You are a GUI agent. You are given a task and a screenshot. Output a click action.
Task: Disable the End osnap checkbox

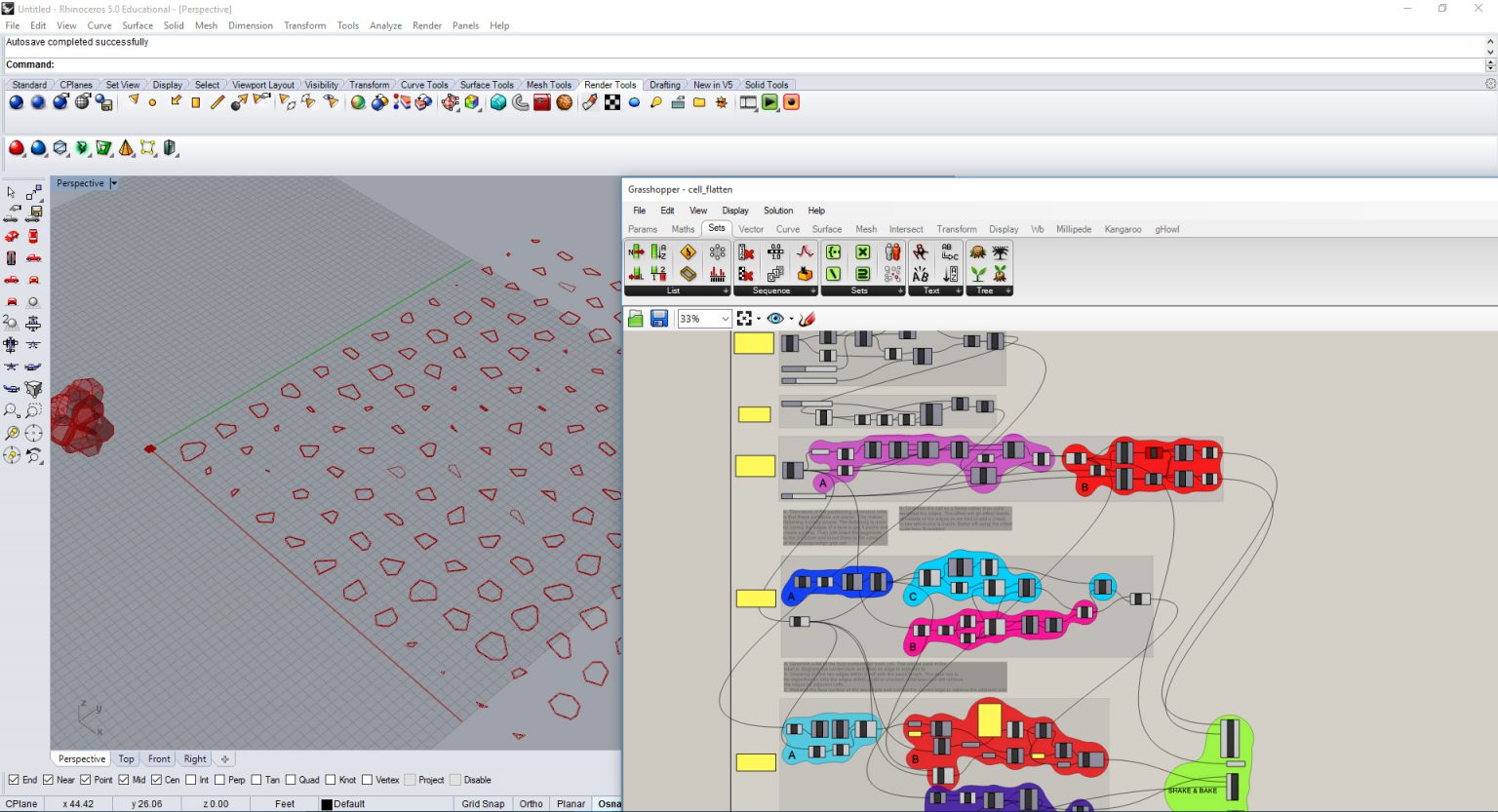[13, 780]
